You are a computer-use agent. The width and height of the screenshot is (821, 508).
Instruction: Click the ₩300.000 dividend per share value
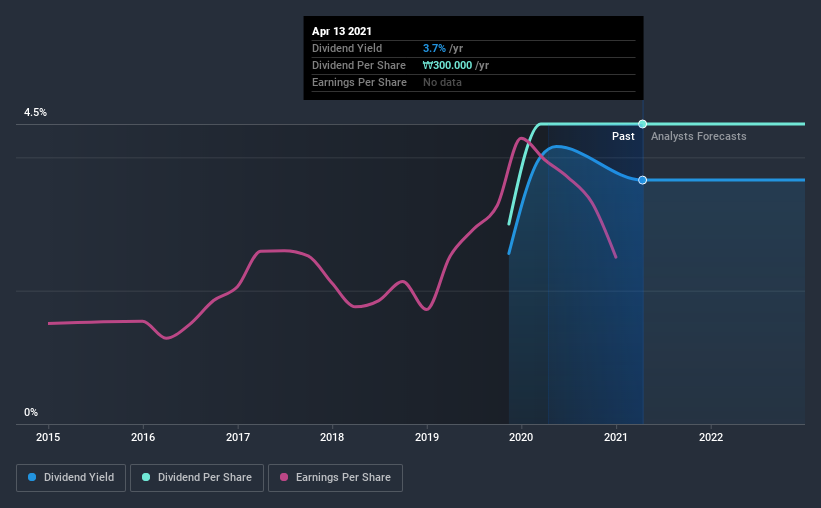coord(447,65)
